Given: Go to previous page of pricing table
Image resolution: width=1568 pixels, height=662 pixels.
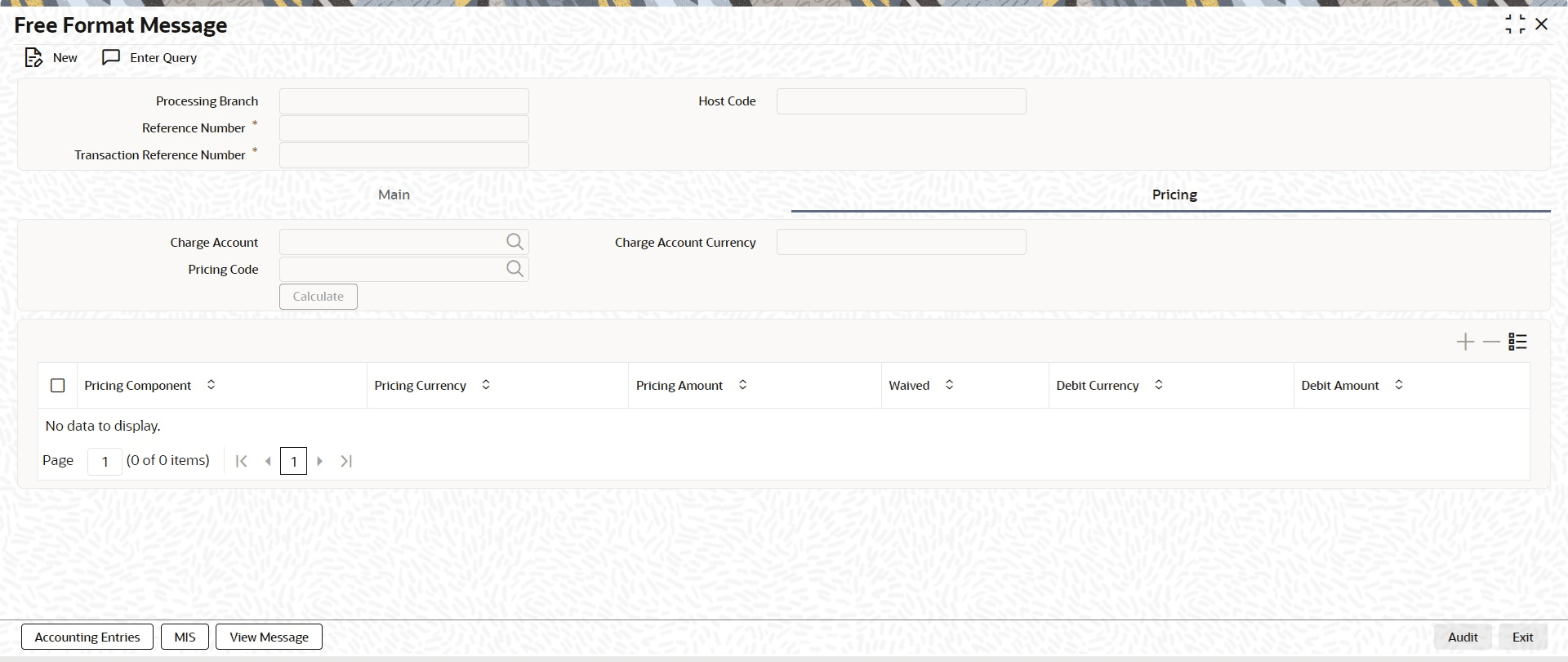Looking at the screenshot, I should [x=268, y=461].
